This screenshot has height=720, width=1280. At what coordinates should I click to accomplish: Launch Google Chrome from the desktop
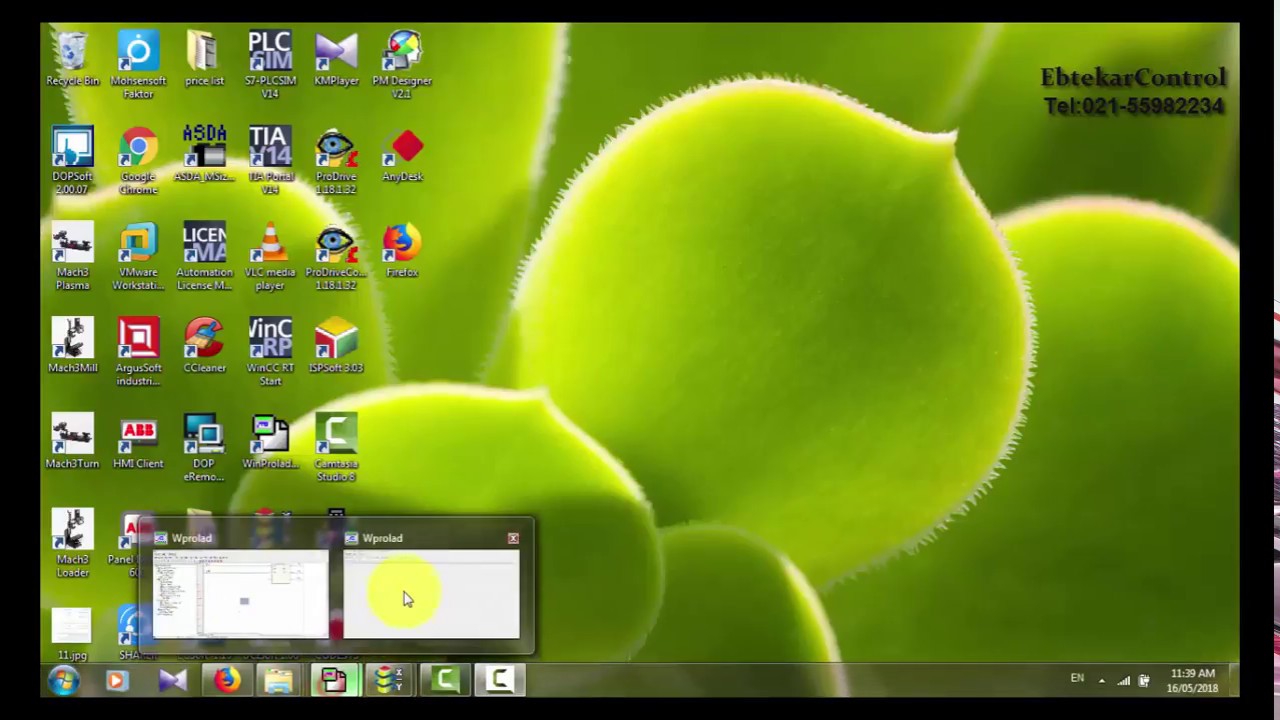pos(138,161)
